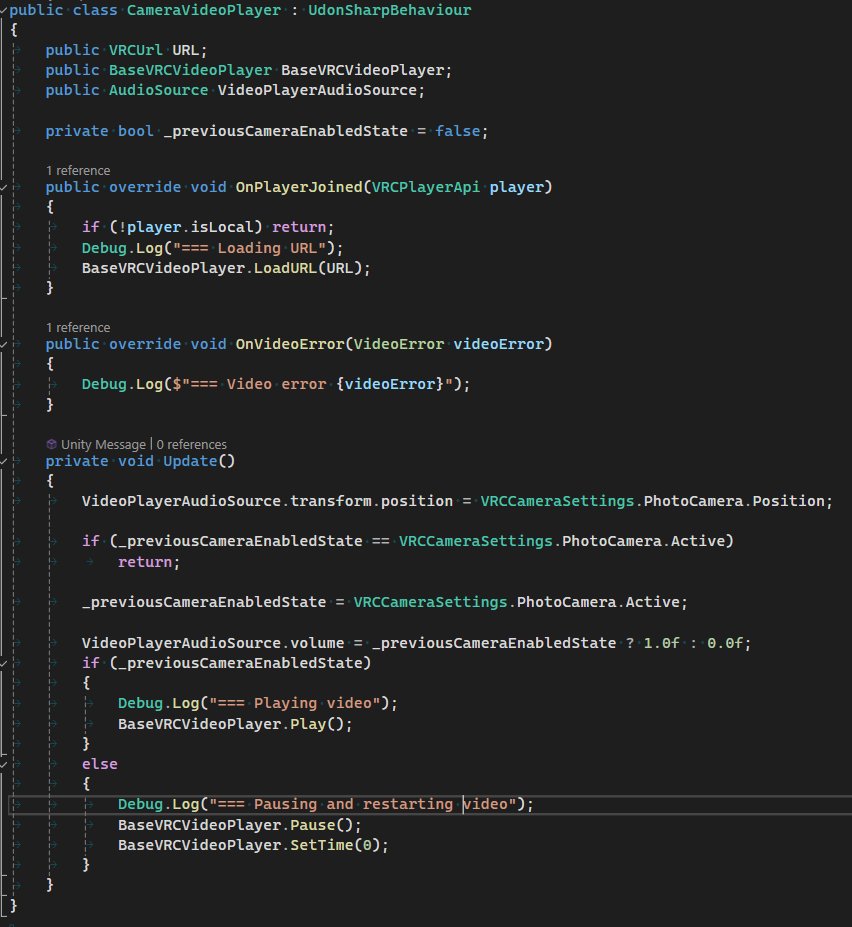Viewport: 852px width, 927px height.
Task: Click the 1.0f literal
Action: (x=662, y=643)
